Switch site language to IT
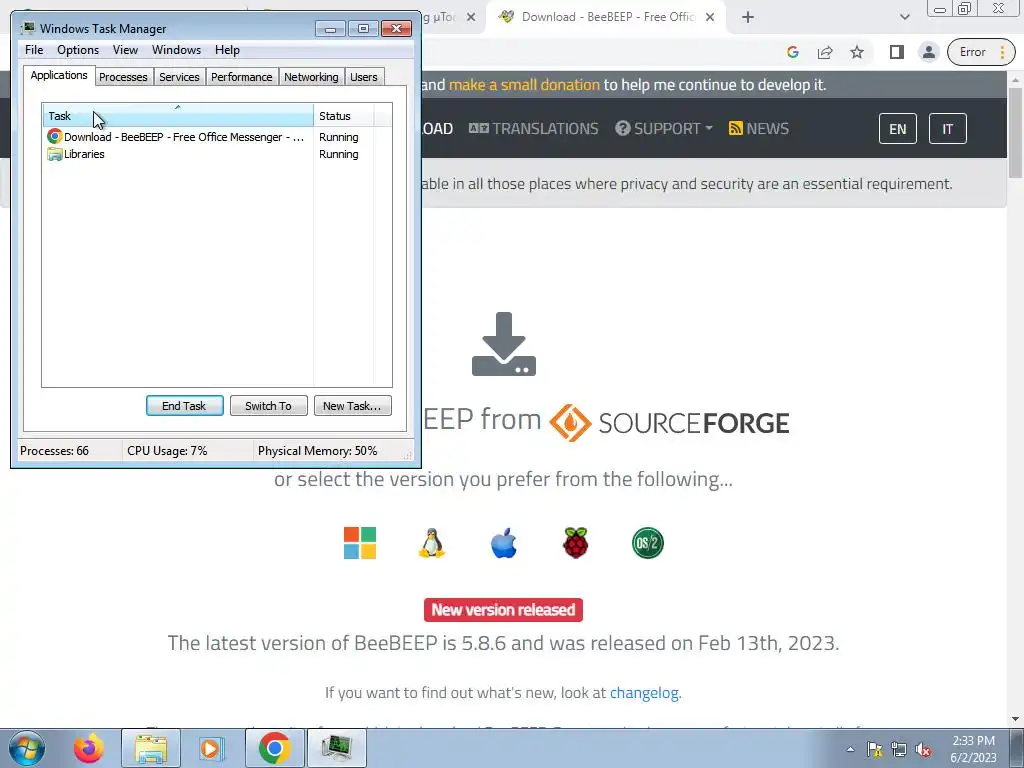 point(947,129)
